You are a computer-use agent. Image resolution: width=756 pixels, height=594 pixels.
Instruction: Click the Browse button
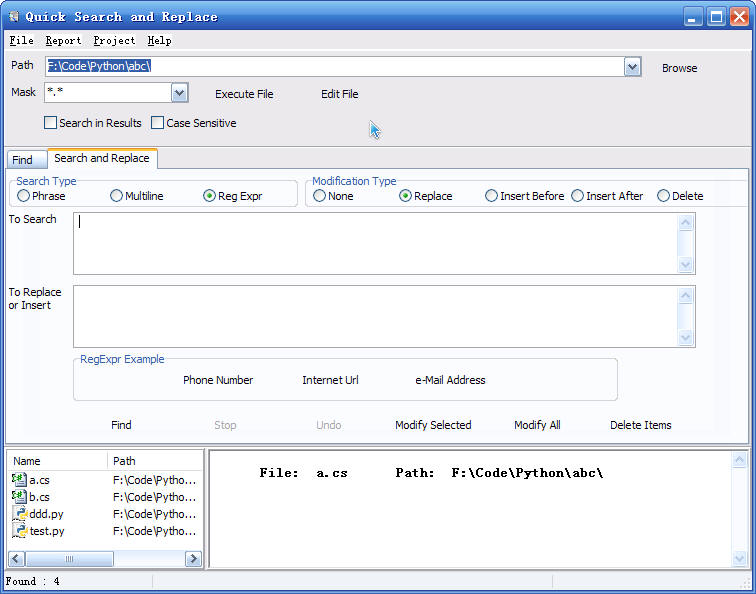pos(679,68)
